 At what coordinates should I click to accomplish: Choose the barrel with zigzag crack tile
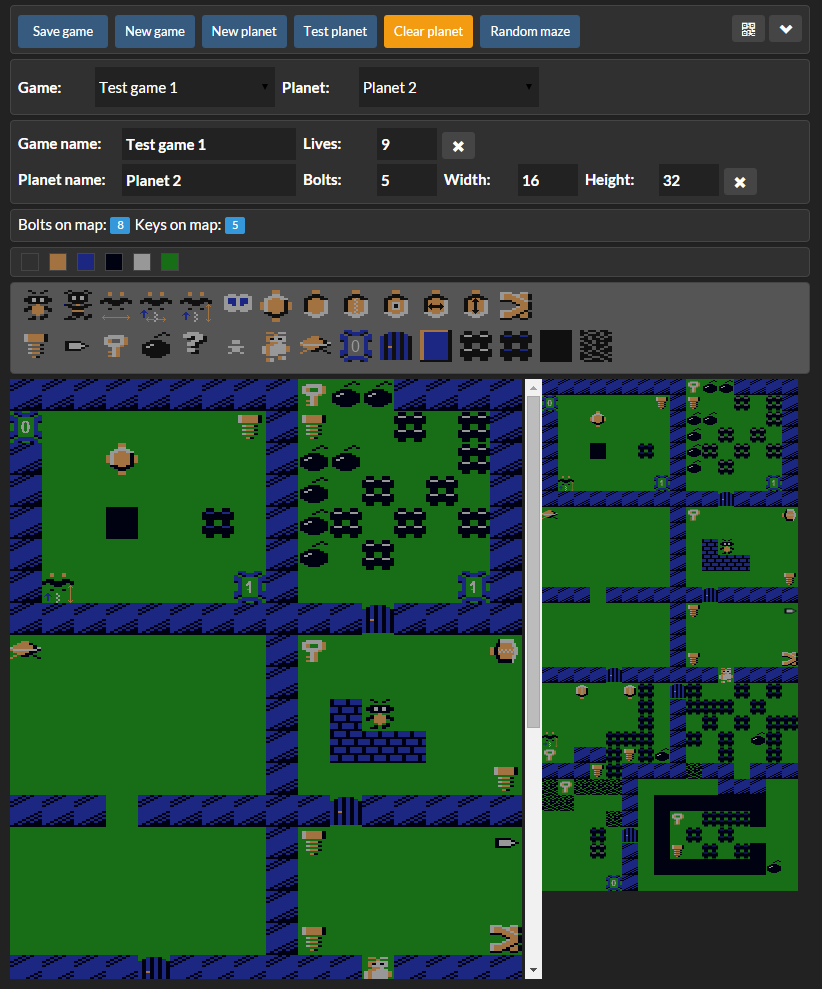tap(356, 306)
